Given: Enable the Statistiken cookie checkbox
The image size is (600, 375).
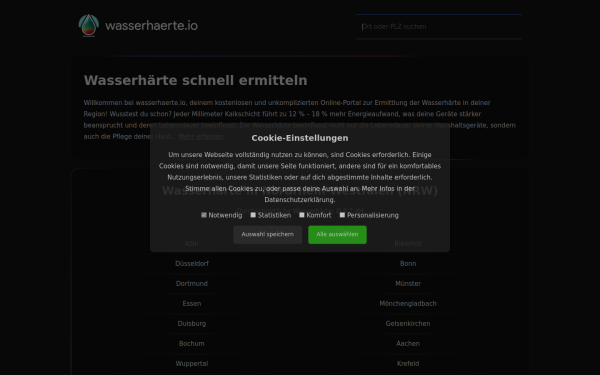Looking at the screenshot, I should [253, 215].
